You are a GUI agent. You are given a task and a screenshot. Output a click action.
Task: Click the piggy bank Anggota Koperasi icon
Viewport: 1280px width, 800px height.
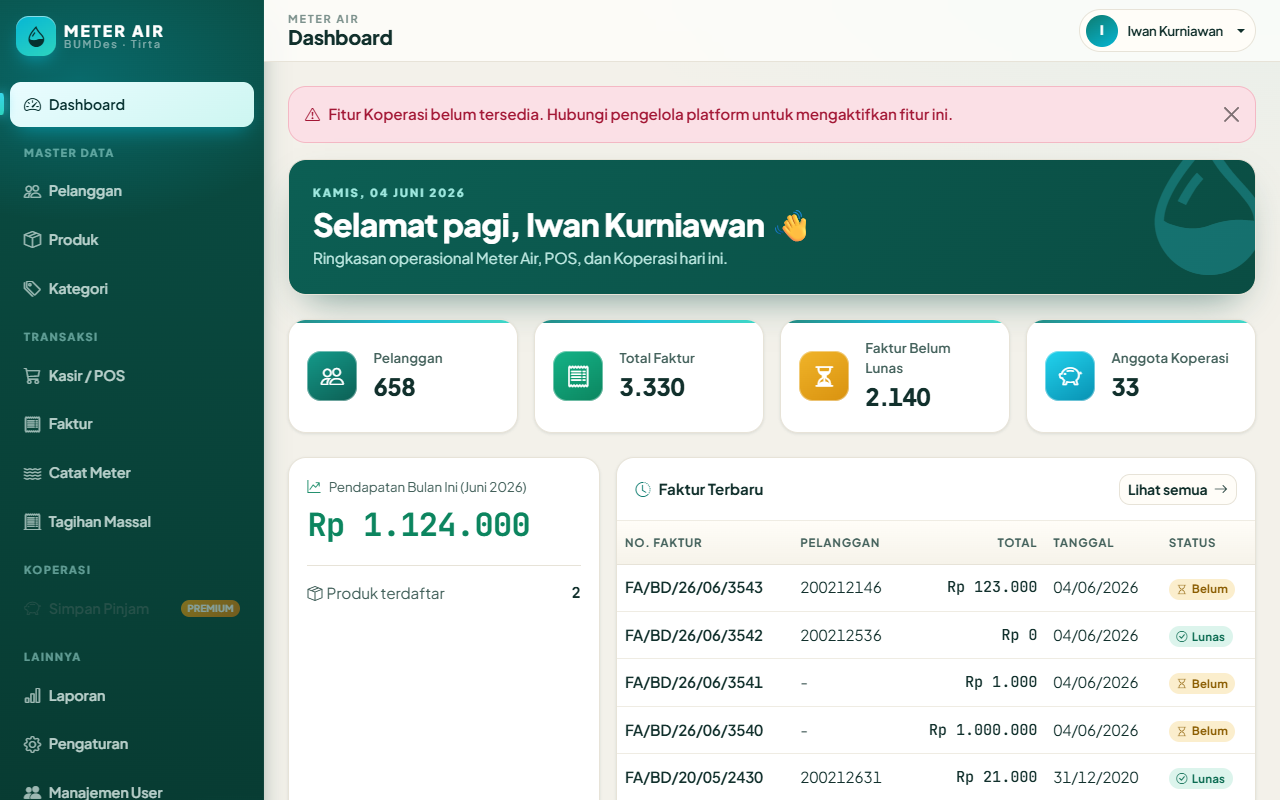click(1070, 376)
